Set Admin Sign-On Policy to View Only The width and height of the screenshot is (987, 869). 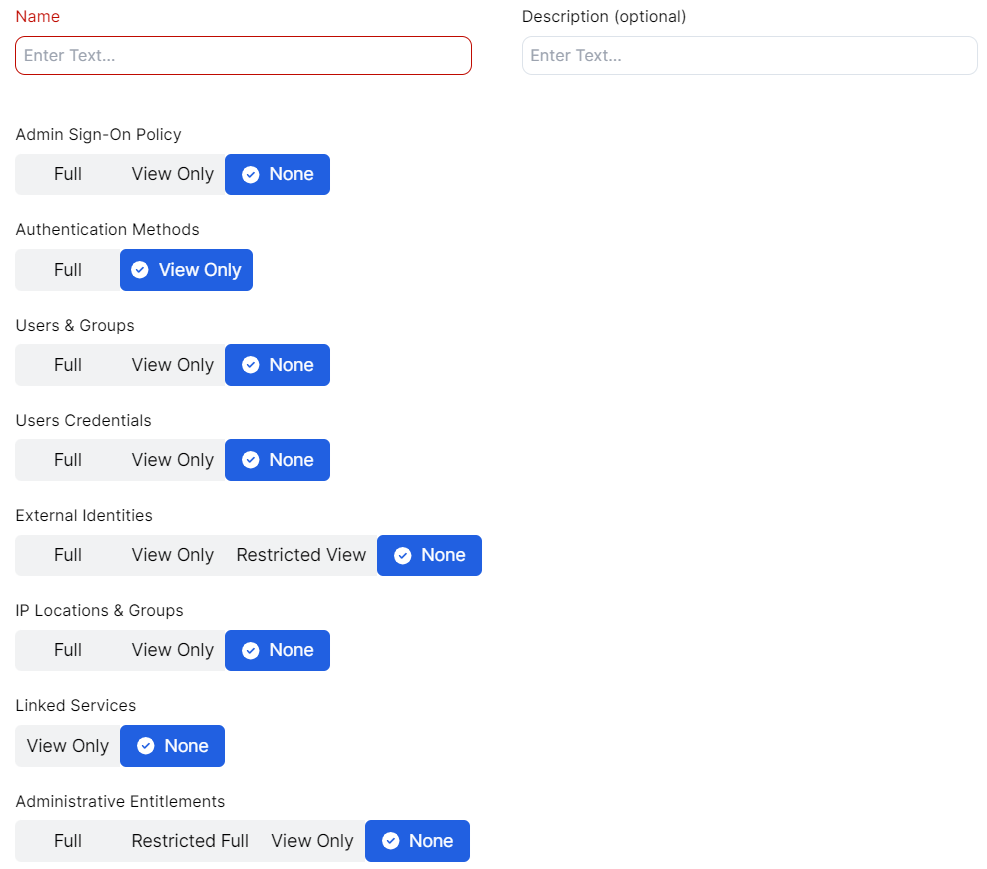coord(172,174)
